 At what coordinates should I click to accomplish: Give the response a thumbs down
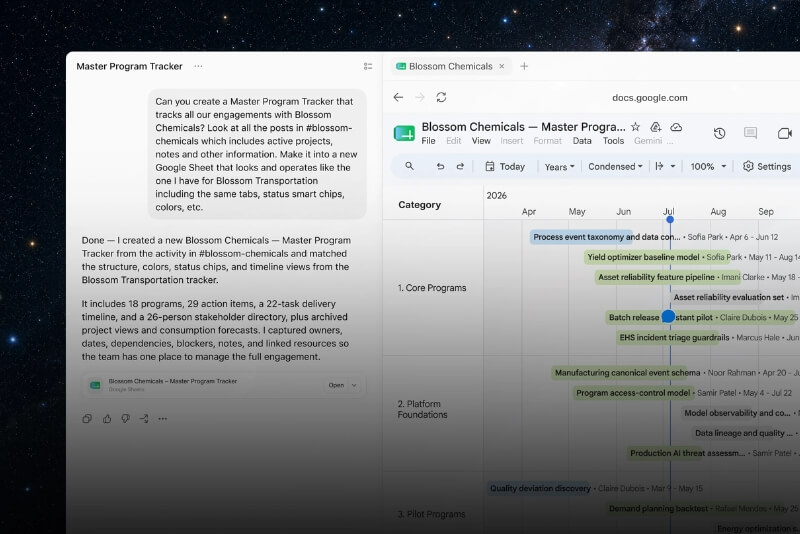pyautogui.click(x=126, y=419)
